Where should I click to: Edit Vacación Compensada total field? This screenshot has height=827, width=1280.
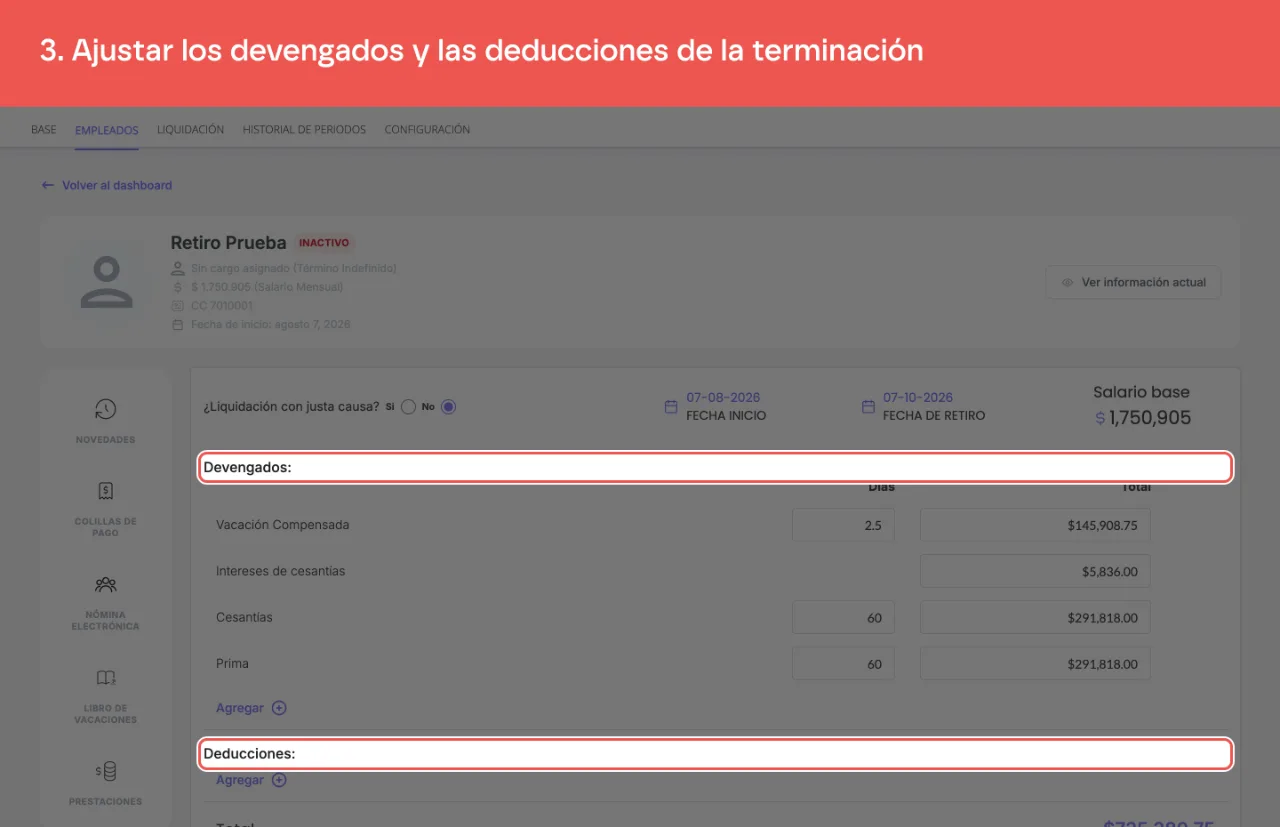click(1035, 525)
